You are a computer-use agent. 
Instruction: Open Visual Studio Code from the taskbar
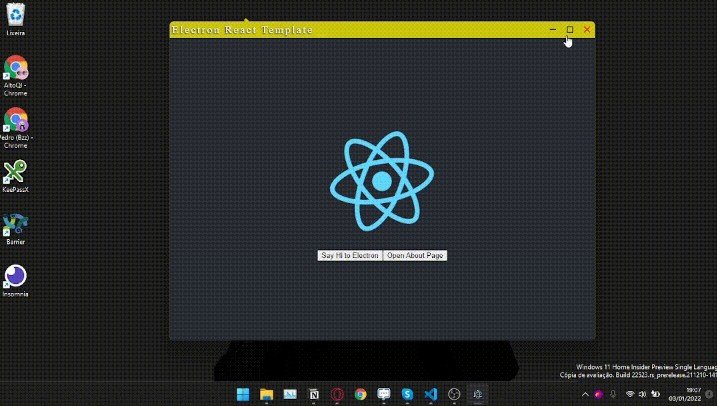click(431, 394)
